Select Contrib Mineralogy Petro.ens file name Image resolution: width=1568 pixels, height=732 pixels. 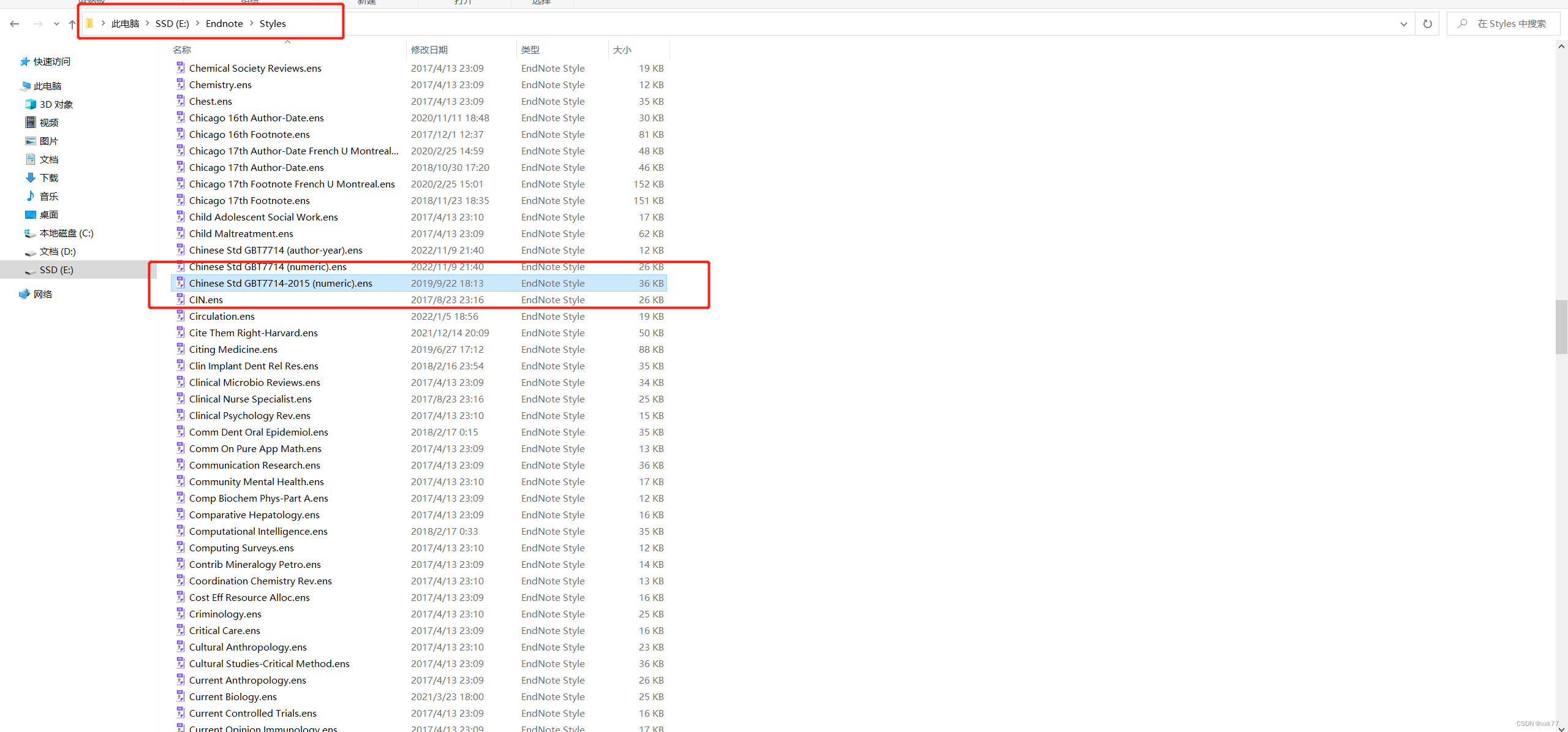tap(255, 565)
